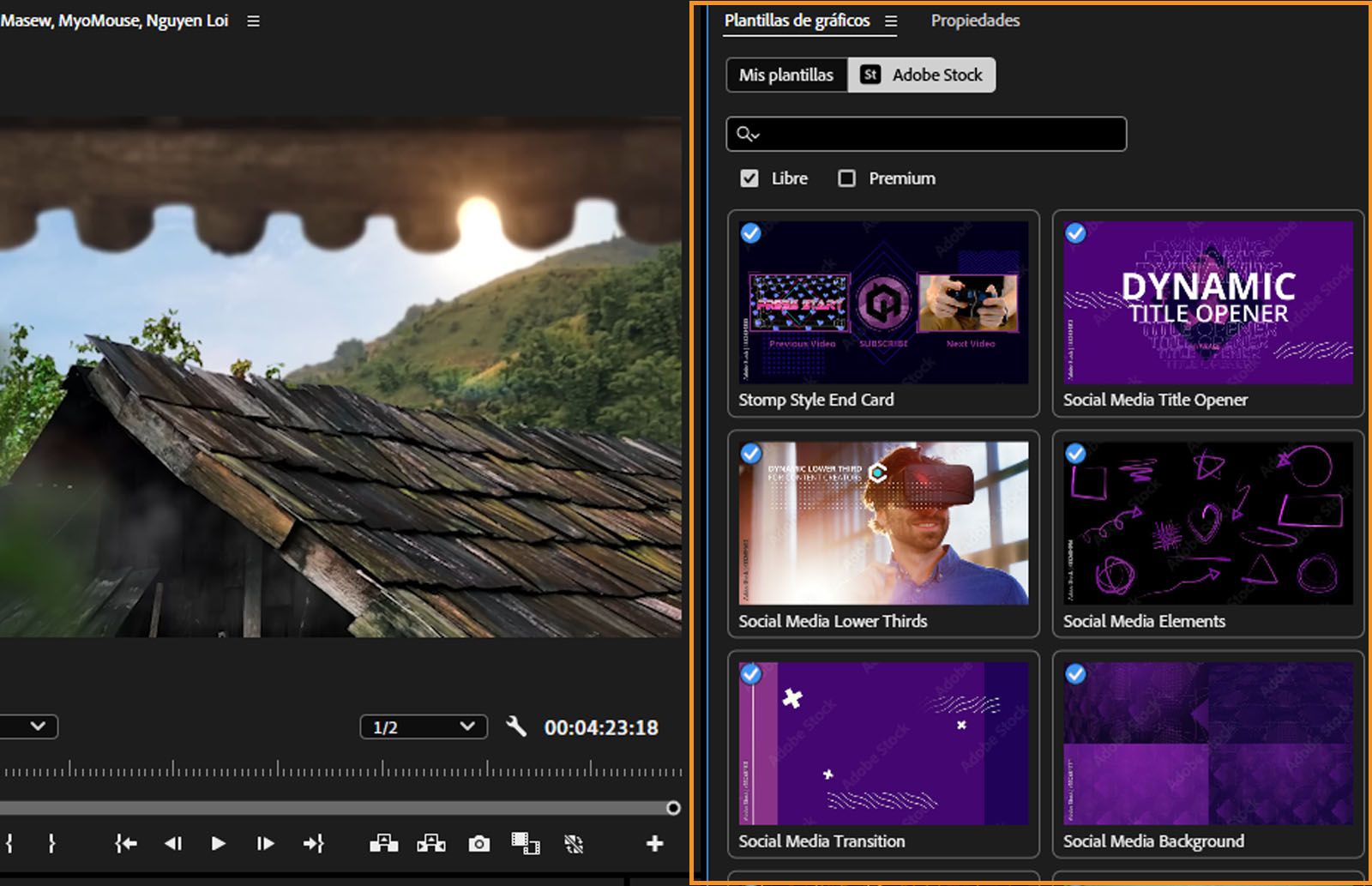Image resolution: width=1372 pixels, height=886 pixels.
Task: Click the Program monitor time ruler
Action: pos(341,768)
